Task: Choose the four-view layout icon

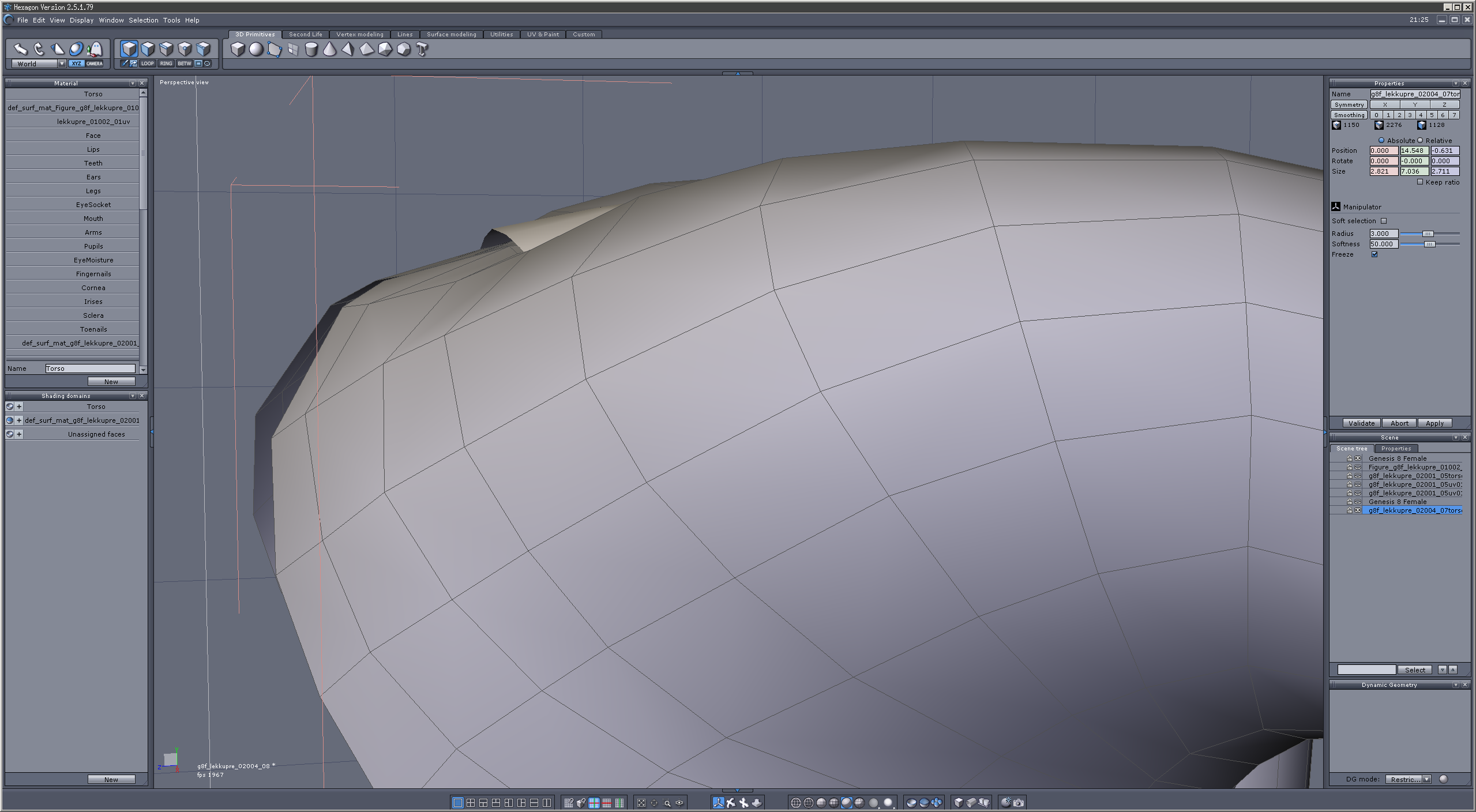Action: click(x=471, y=802)
